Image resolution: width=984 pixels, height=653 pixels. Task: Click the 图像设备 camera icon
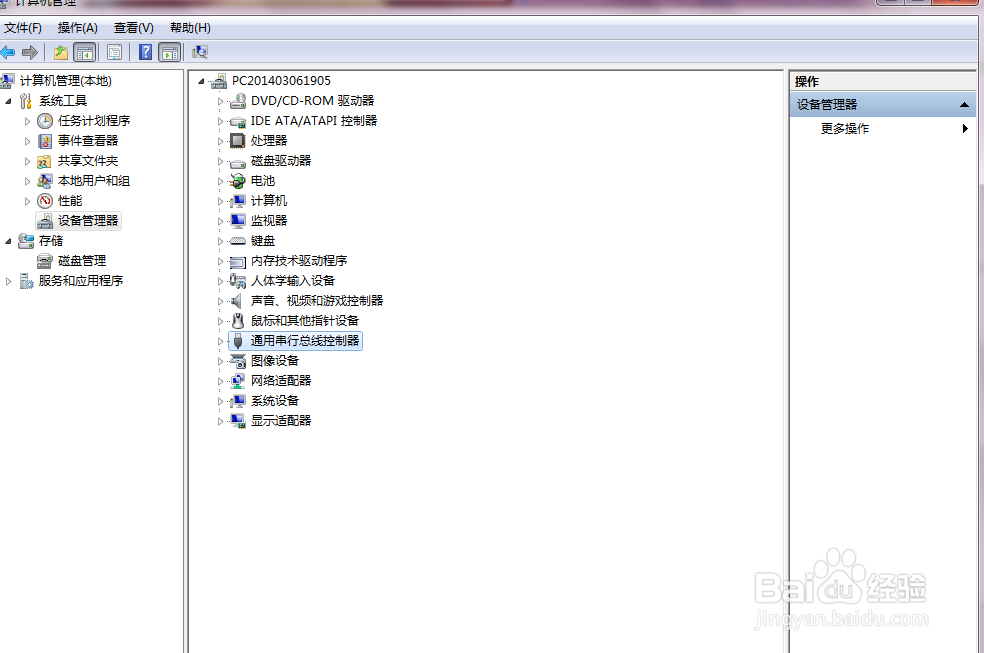pyautogui.click(x=237, y=361)
